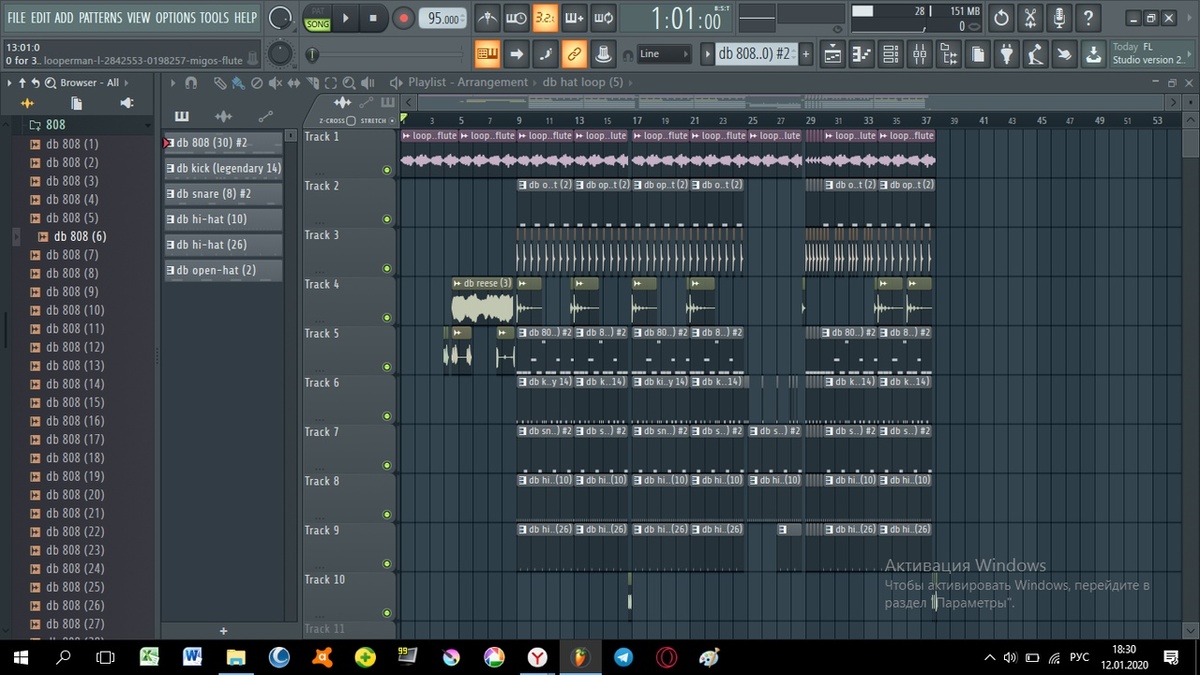This screenshot has width=1200, height=675.
Task: Open the Piano roll view icon
Action: (x=862, y=54)
